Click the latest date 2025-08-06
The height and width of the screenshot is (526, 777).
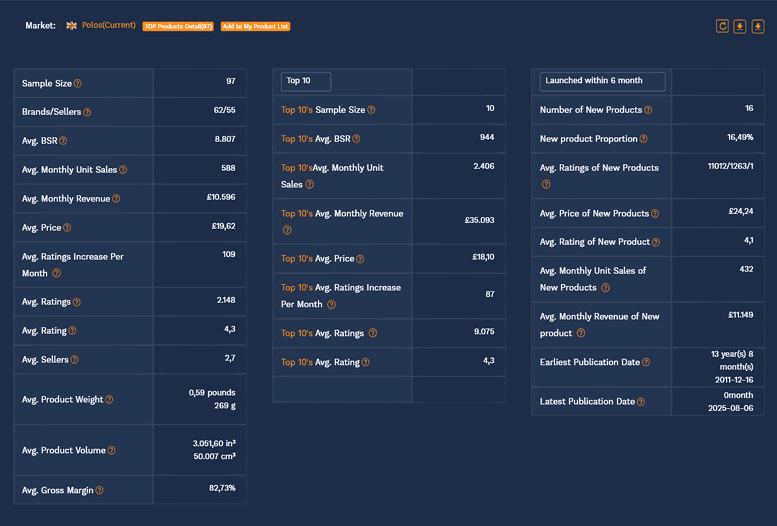[730, 408]
